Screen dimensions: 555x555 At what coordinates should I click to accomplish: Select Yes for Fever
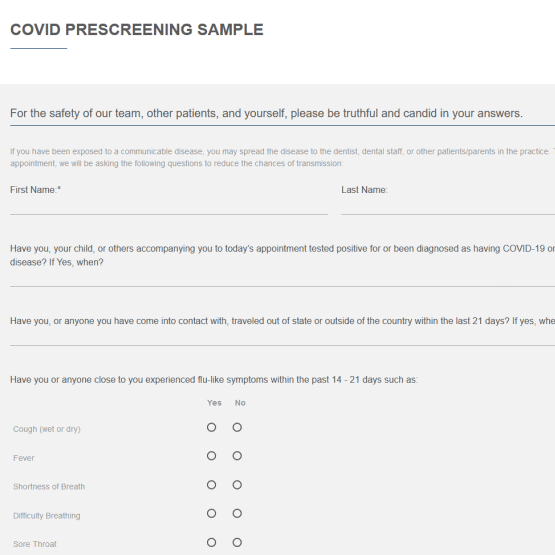(211, 456)
